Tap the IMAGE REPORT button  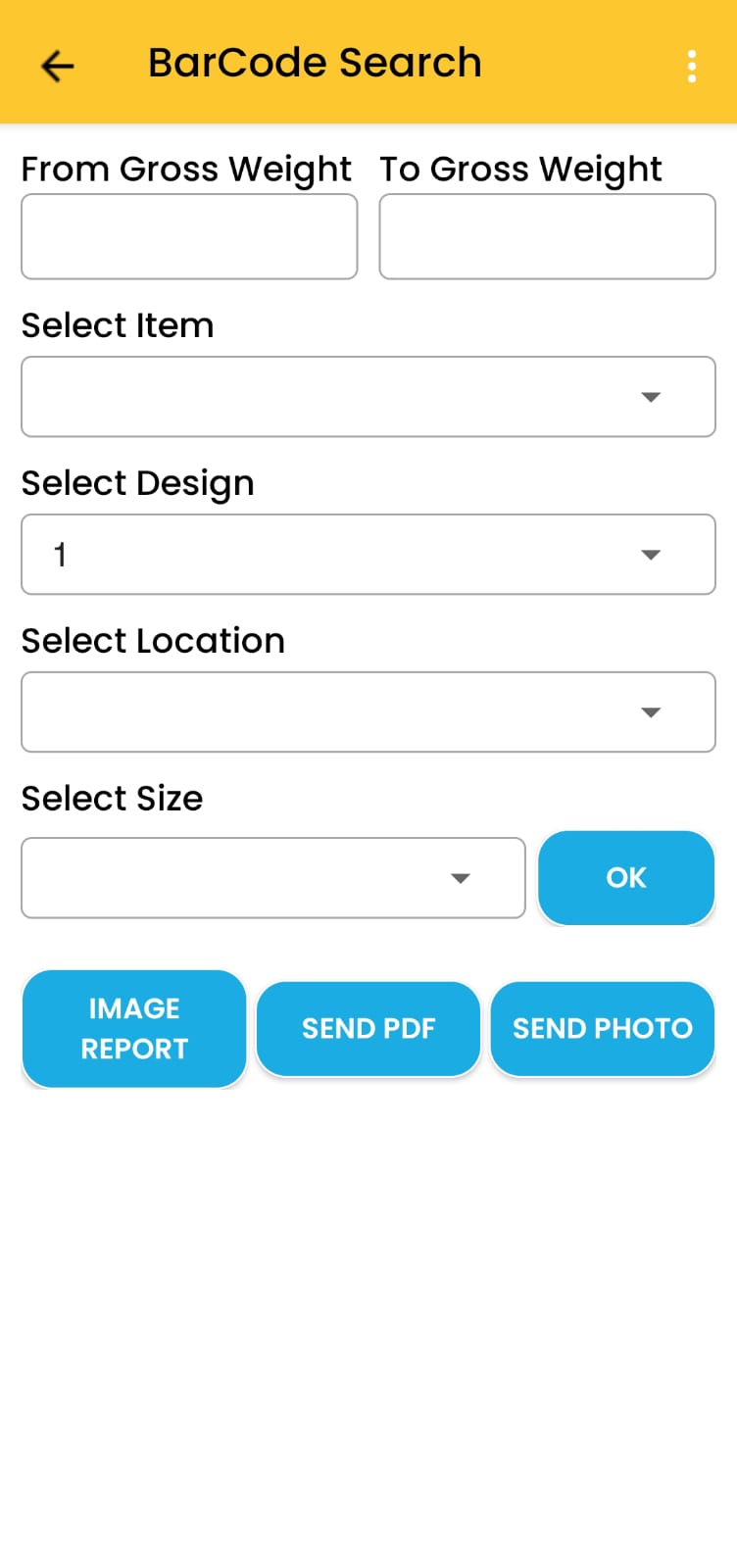point(134,1028)
